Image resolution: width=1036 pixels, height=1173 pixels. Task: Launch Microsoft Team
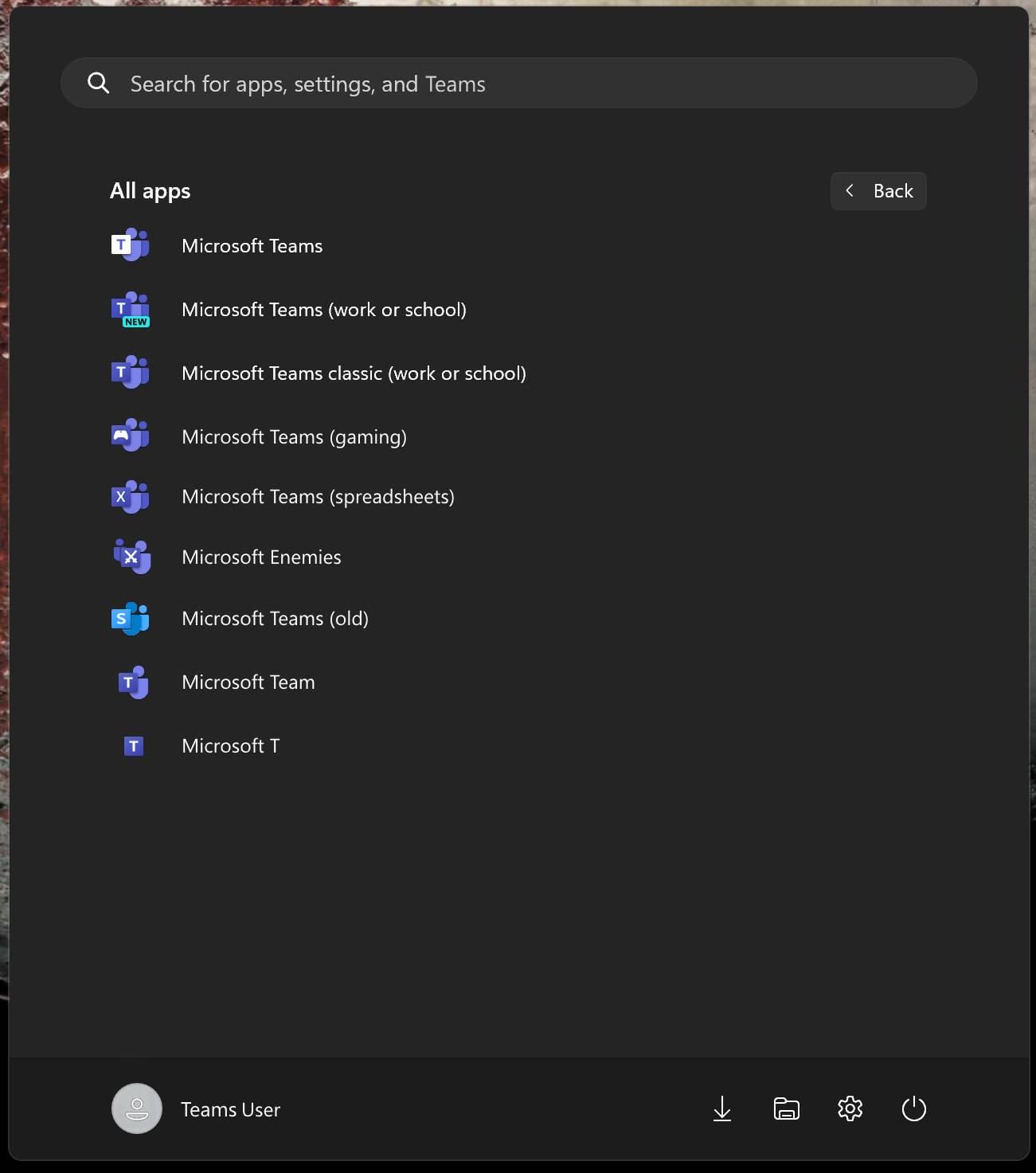point(248,682)
